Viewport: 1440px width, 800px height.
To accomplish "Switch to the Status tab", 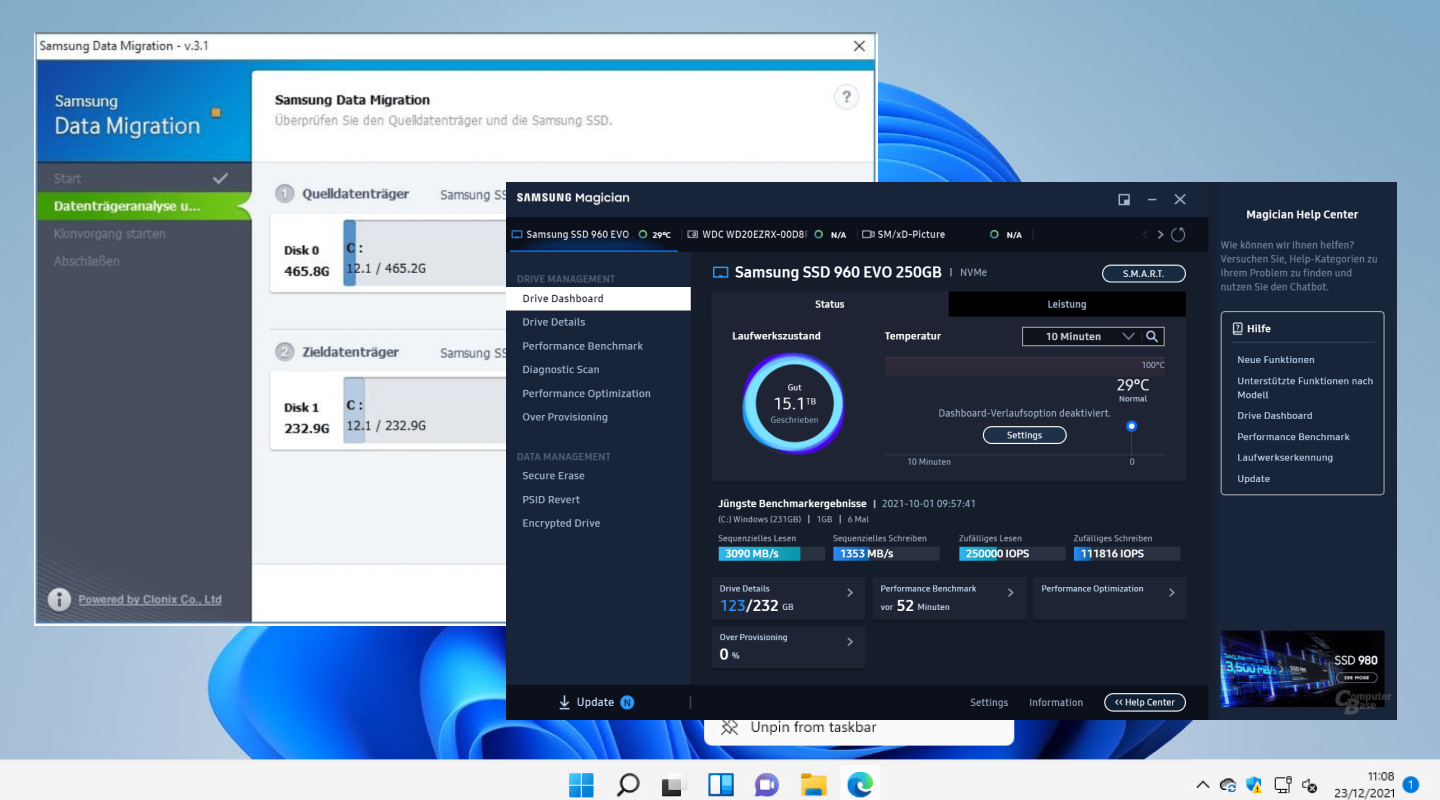I will [829, 304].
